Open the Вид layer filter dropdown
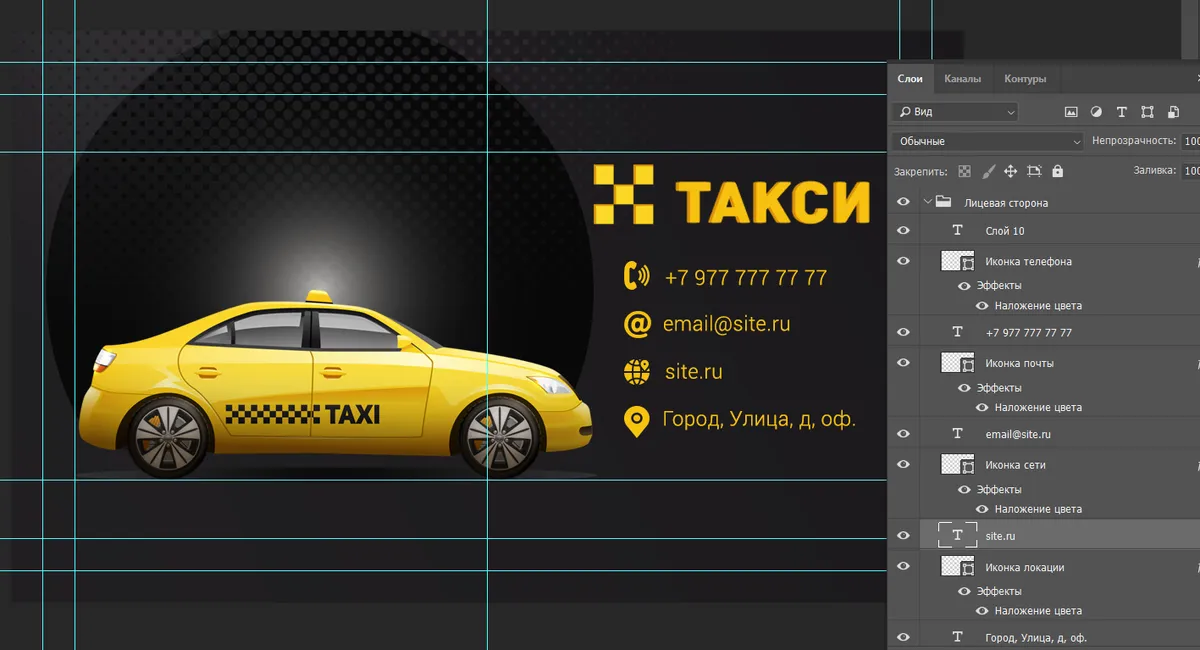The height and width of the screenshot is (650, 1200). point(955,112)
